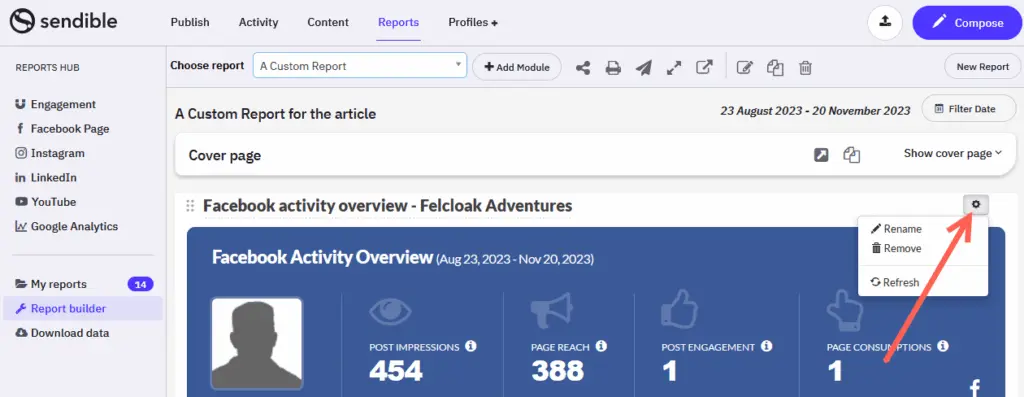Click the print report icon
1024x397 pixels.
[613, 67]
